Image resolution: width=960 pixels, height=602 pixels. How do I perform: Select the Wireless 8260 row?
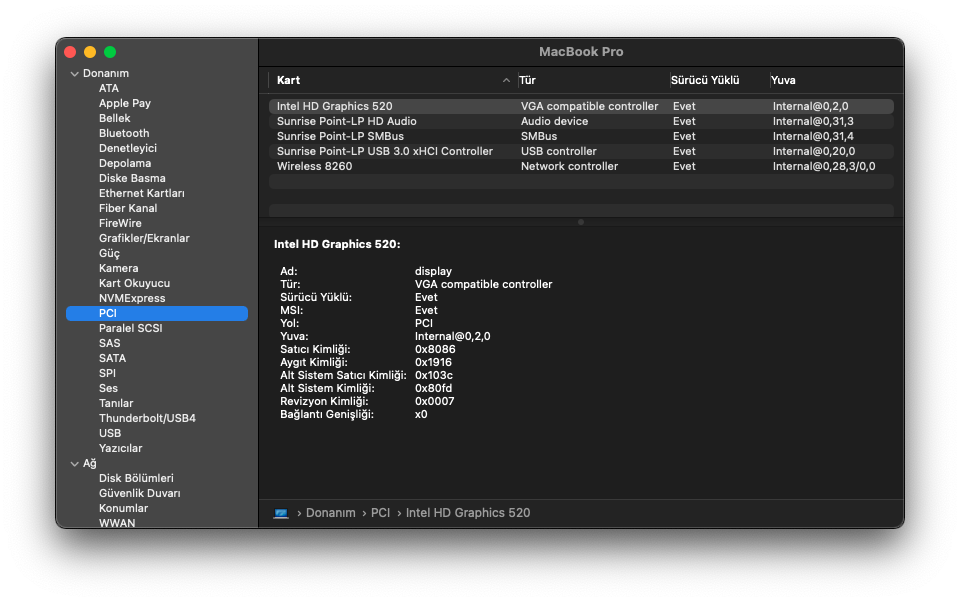coord(315,166)
